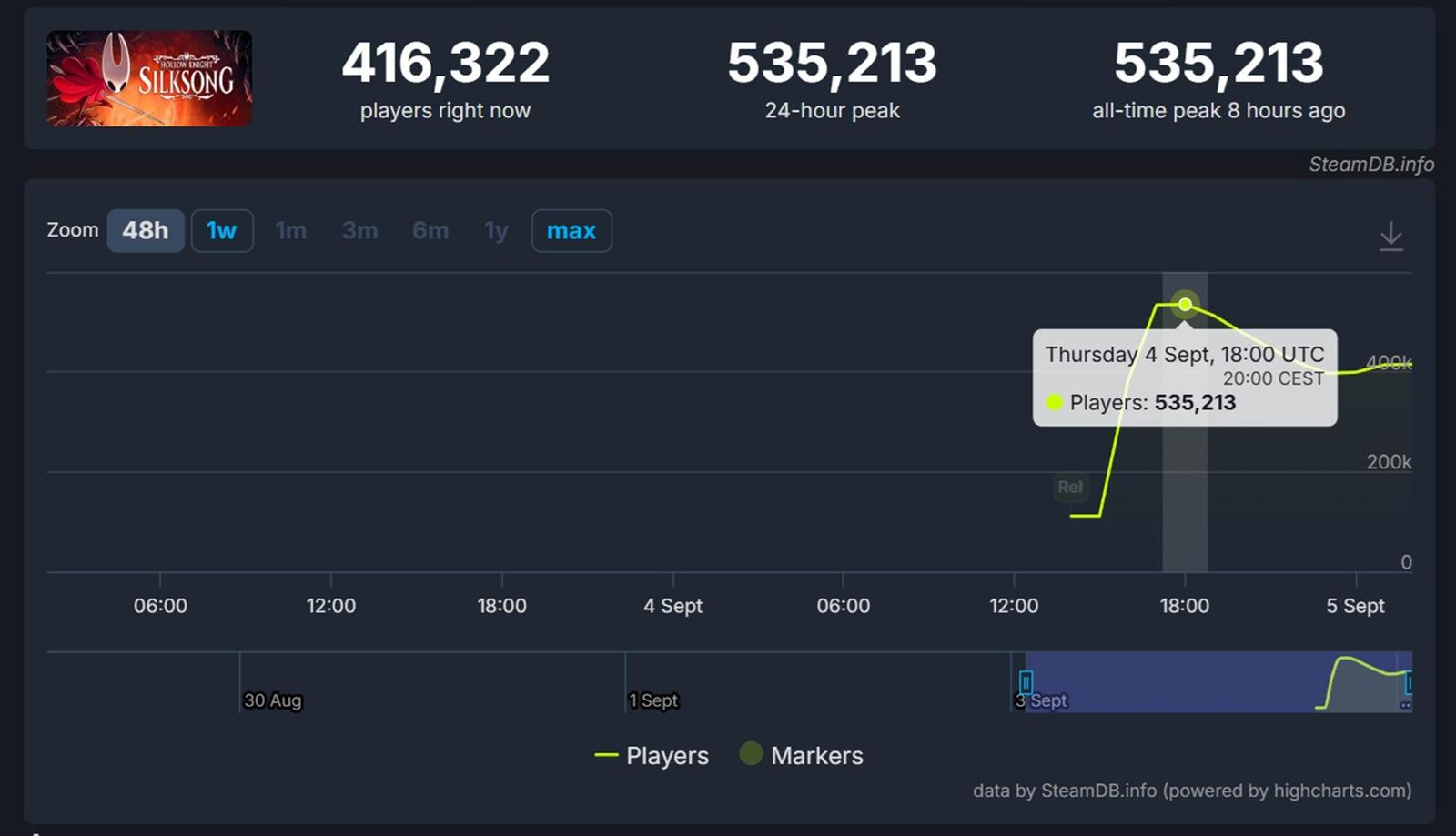Choose the 1m zoom option
This screenshot has height=836, width=1456.
pyautogui.click(x=291, y=231)
